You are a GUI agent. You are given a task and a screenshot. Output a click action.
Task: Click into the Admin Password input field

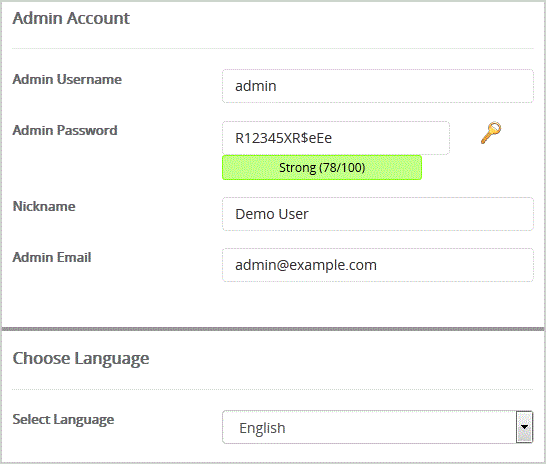pyautogui.click(x=336, y=138)
